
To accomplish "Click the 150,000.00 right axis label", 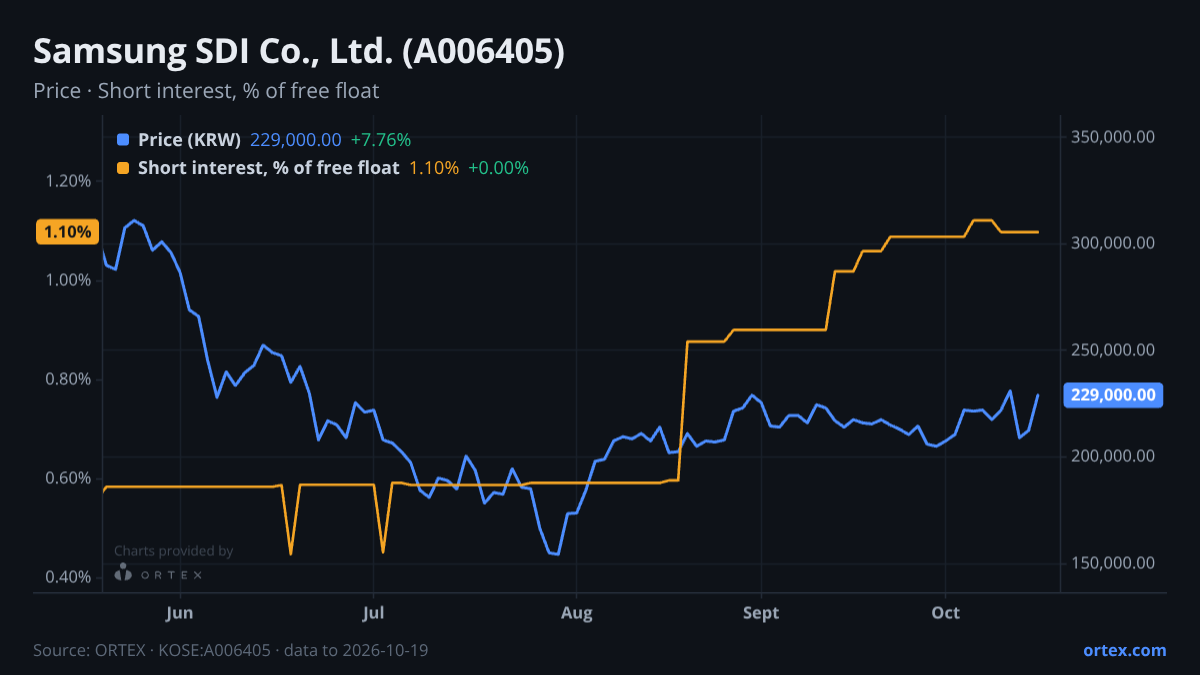I will point(1113,563).
